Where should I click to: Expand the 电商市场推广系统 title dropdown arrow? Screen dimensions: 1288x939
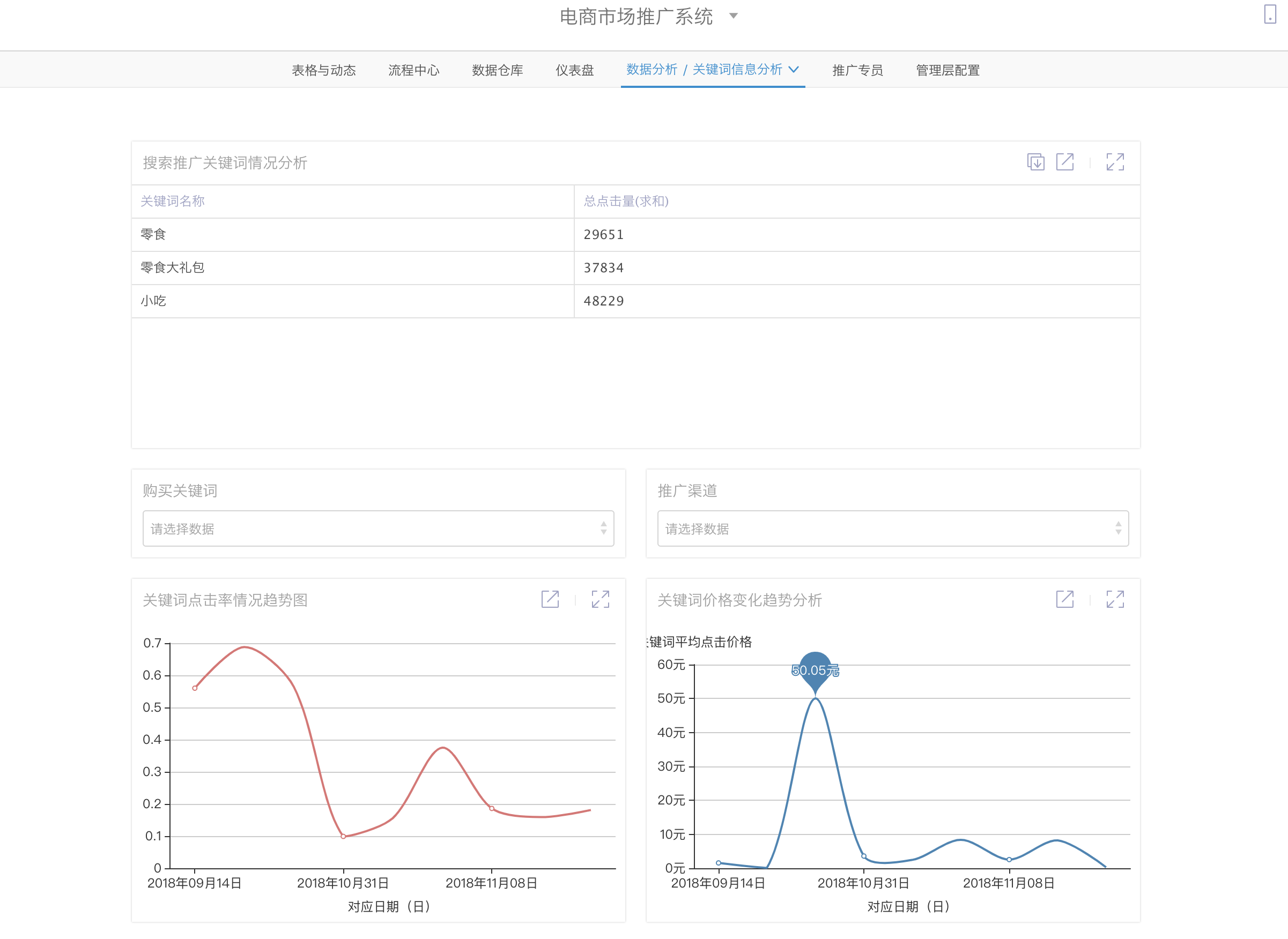coord(733,16)
